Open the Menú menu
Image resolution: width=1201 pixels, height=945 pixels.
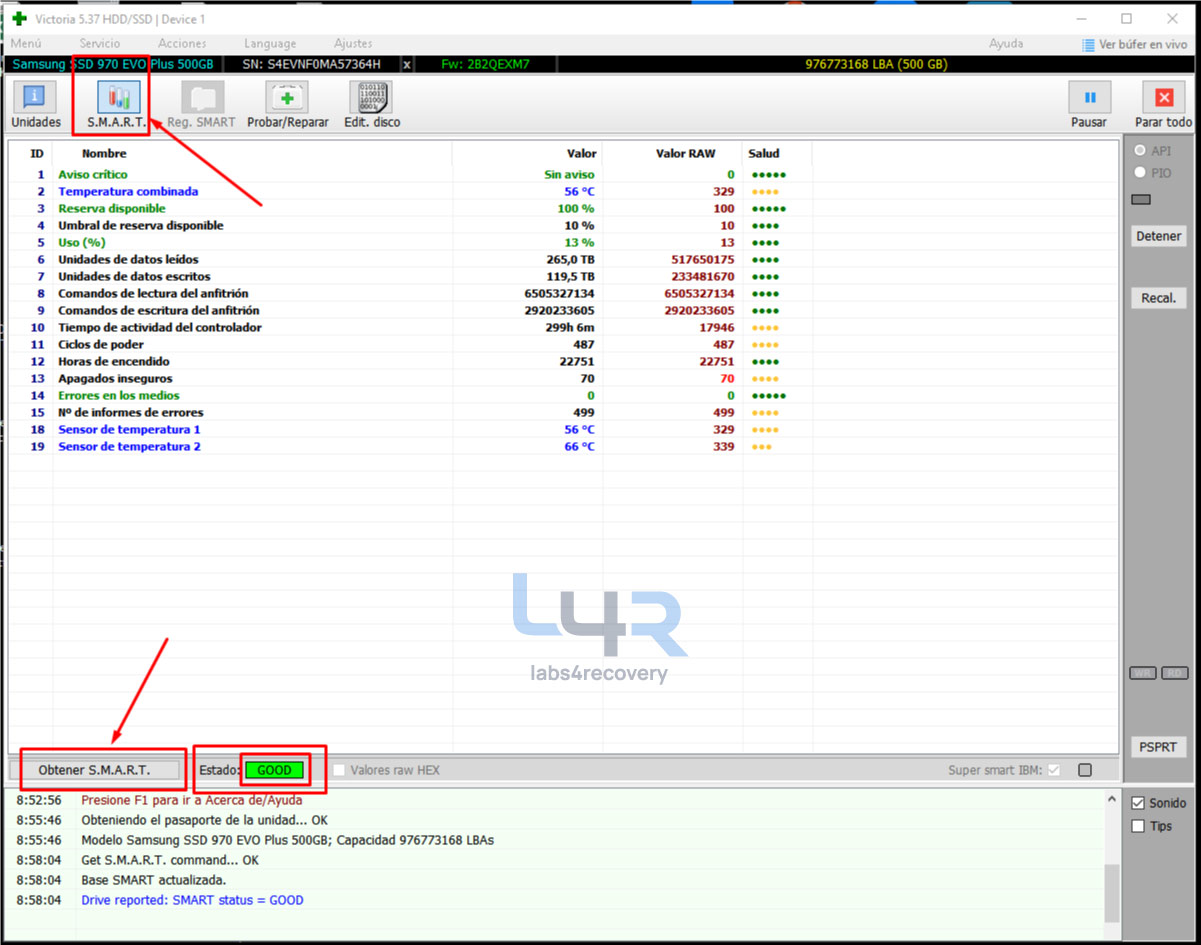[x=26, y=44]
